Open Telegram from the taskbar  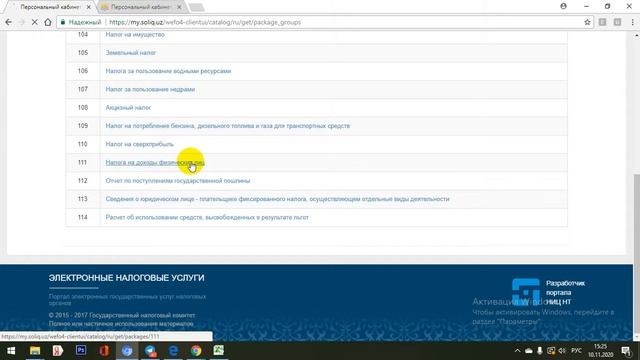pos(150,351)
